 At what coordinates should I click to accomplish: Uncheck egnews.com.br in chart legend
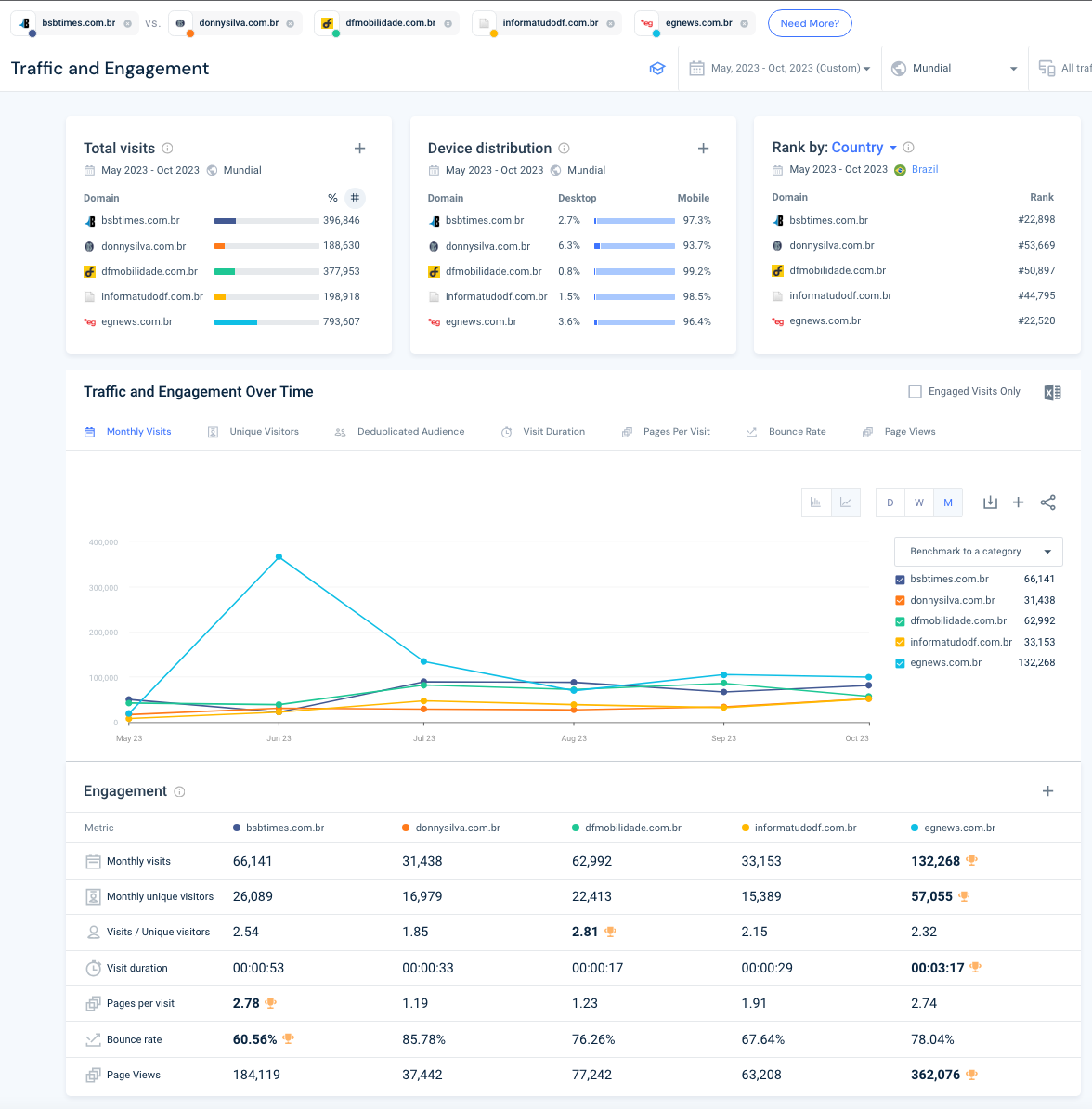pyautogui.click(x=900, y=663)
